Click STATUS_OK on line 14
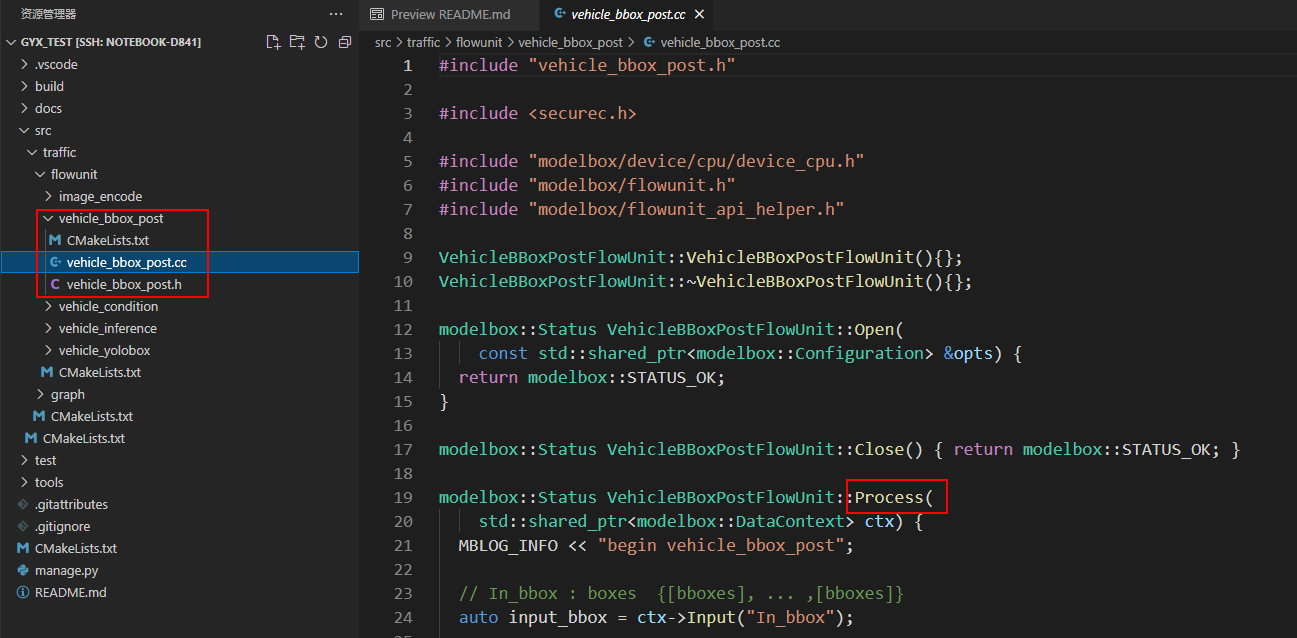The height and width of the screenshot is (638, 1297). point(670,378)
